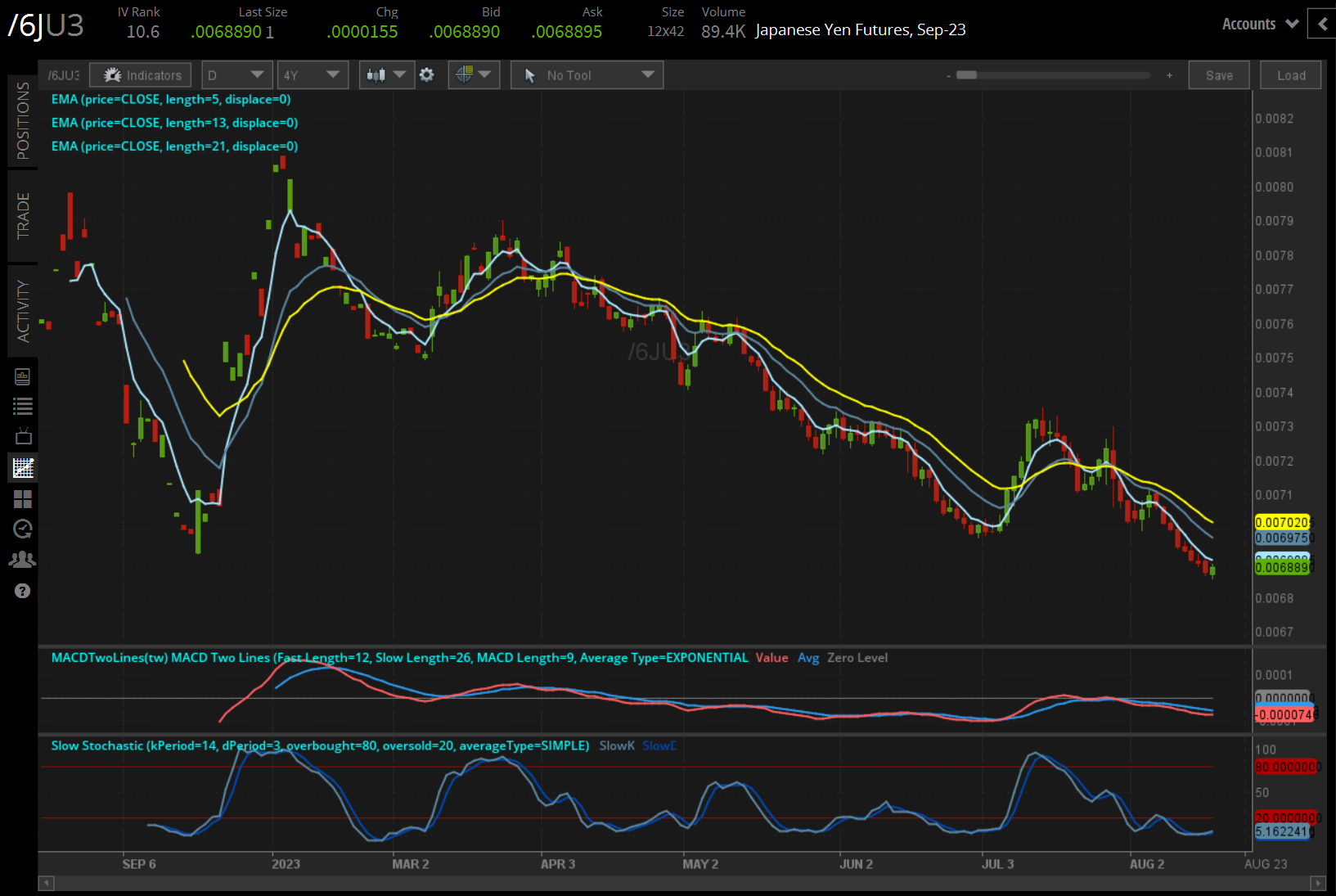1336x896 pixels.
Task: Open the chart settings gear icon
Action: point(426,75)
